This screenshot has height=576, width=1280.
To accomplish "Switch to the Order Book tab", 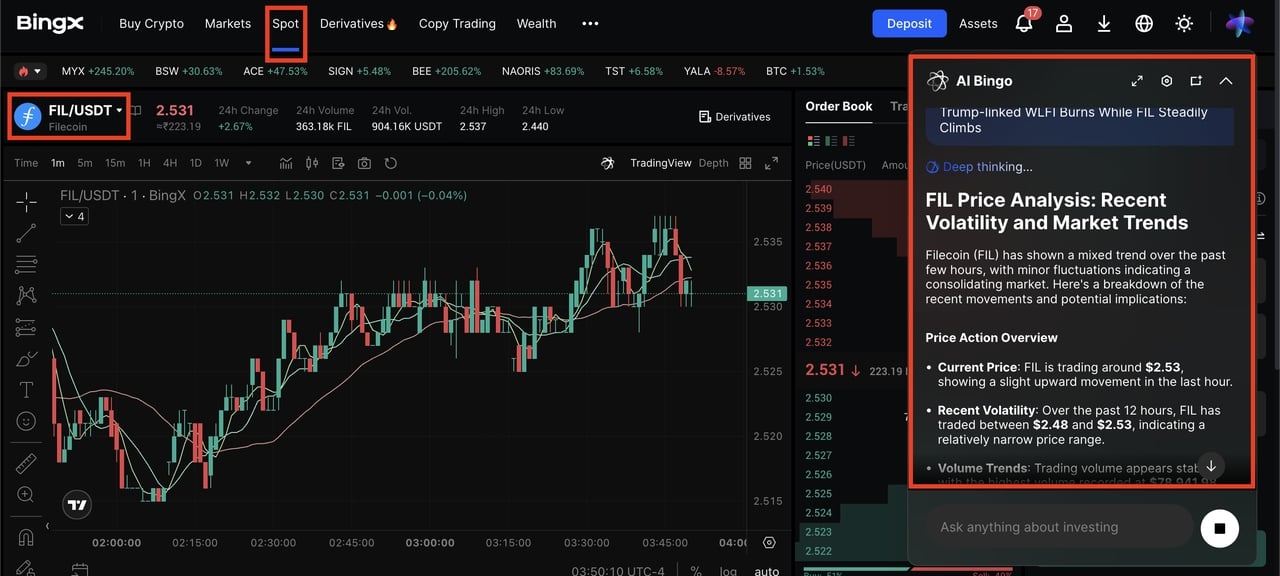I will pos(839,106).
